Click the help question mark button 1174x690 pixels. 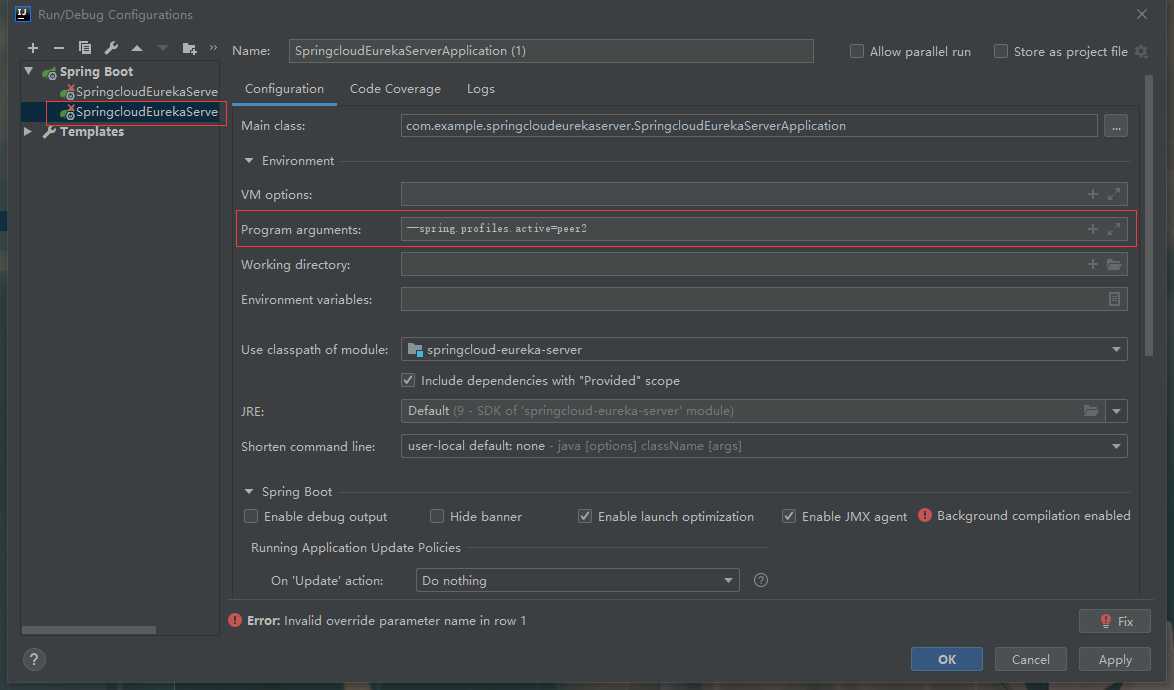click(34, 659)
